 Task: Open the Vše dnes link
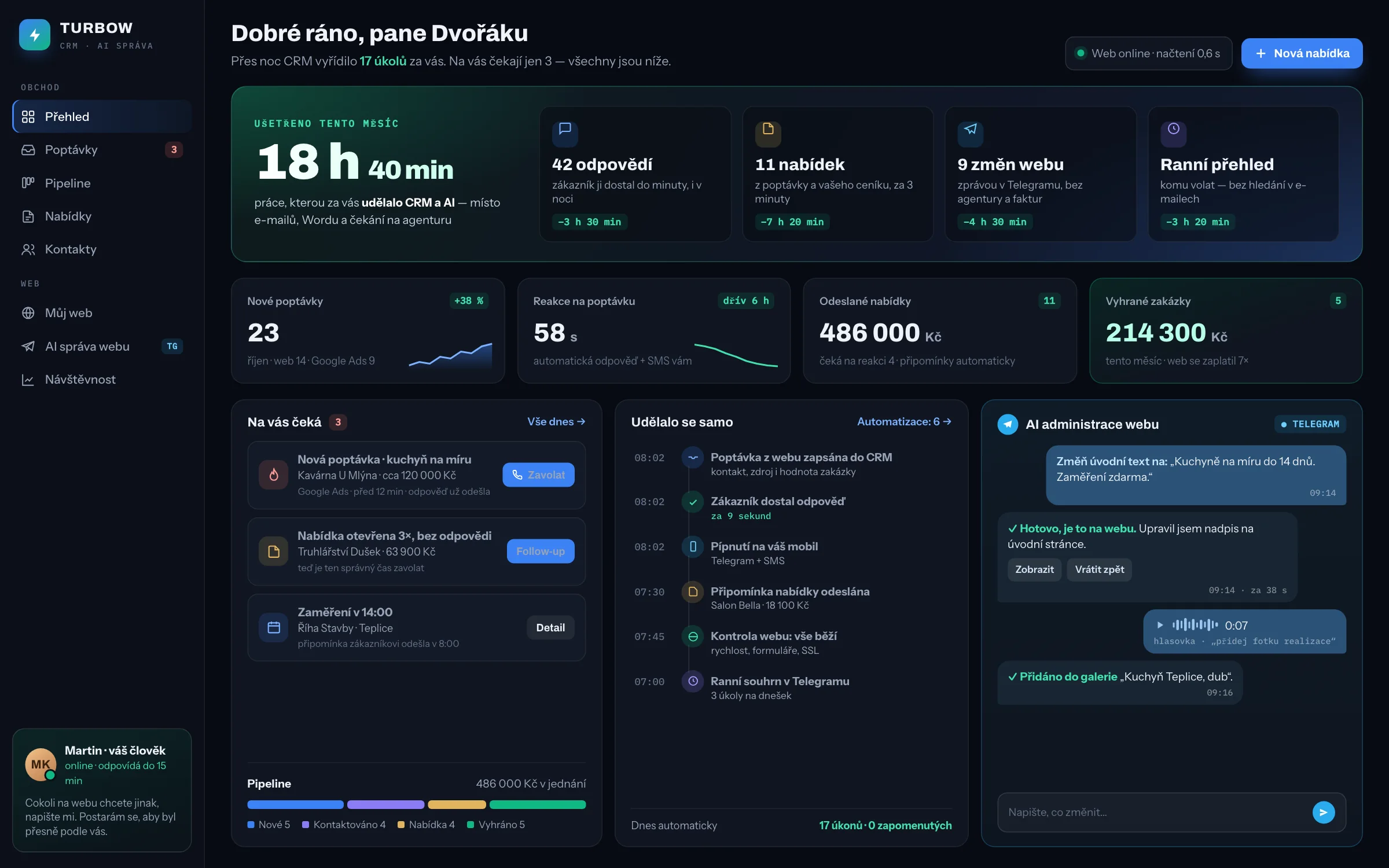pyautogui.click(x=556, y=421)
